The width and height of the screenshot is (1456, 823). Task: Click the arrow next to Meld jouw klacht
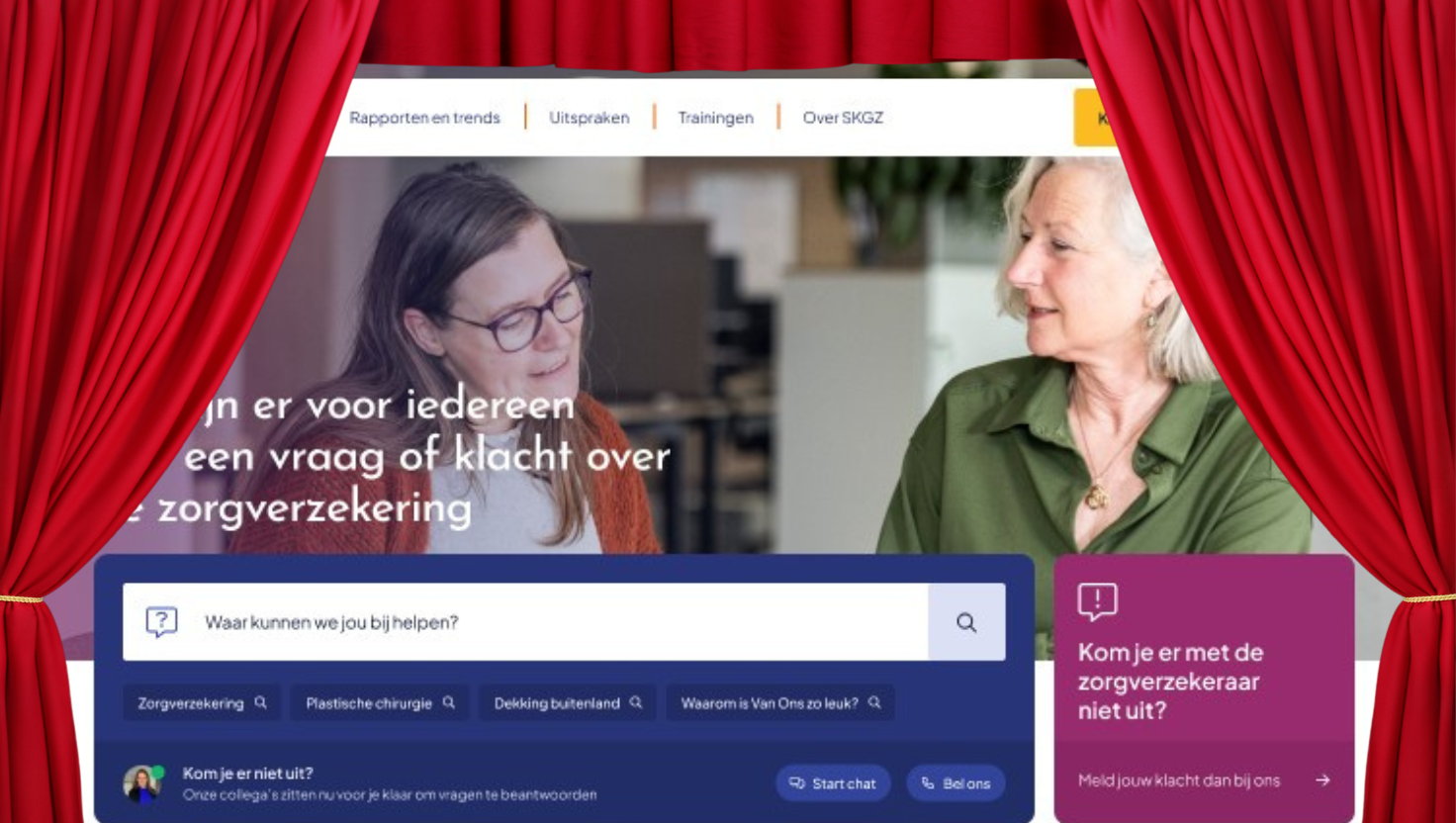coord(1322,780)
